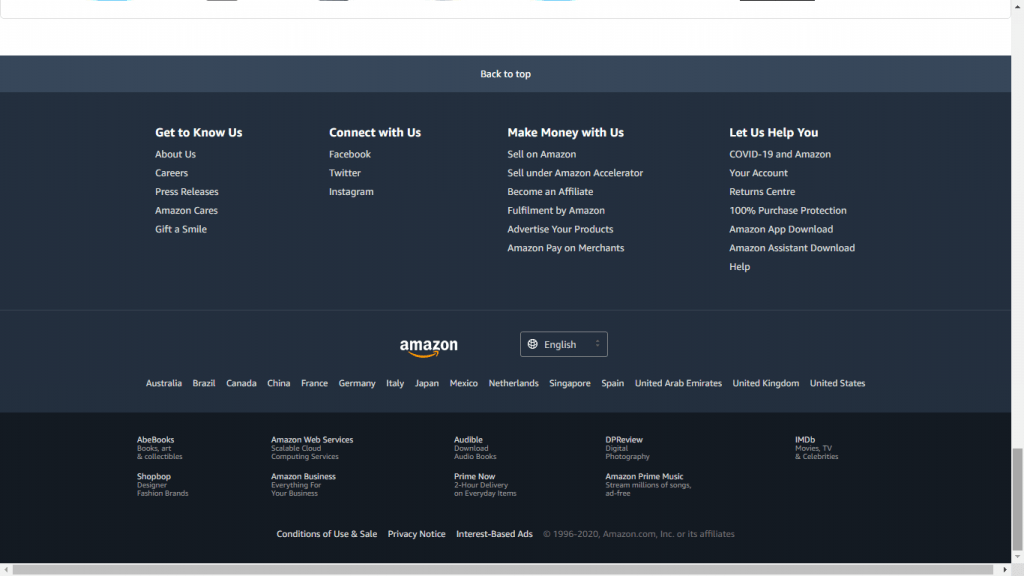
Task: Select United Arab Emirates site
Action: click(x=678, y=383)
